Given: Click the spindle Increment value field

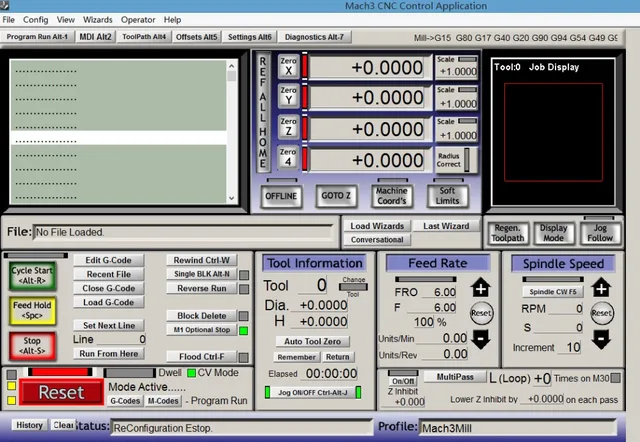Looking at the screenshot, I should [570, 348].
